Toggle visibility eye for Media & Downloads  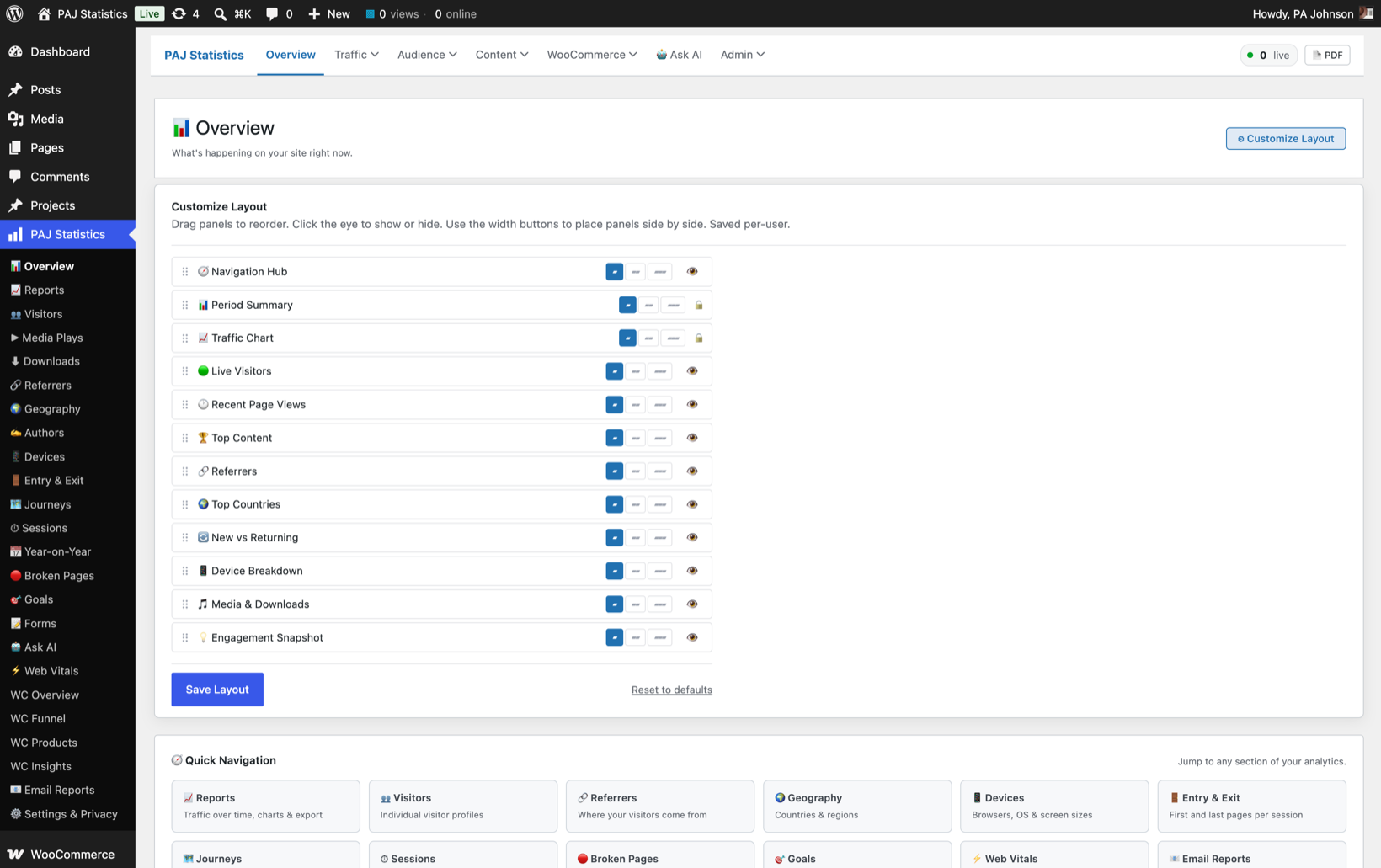tap(692, 604)
